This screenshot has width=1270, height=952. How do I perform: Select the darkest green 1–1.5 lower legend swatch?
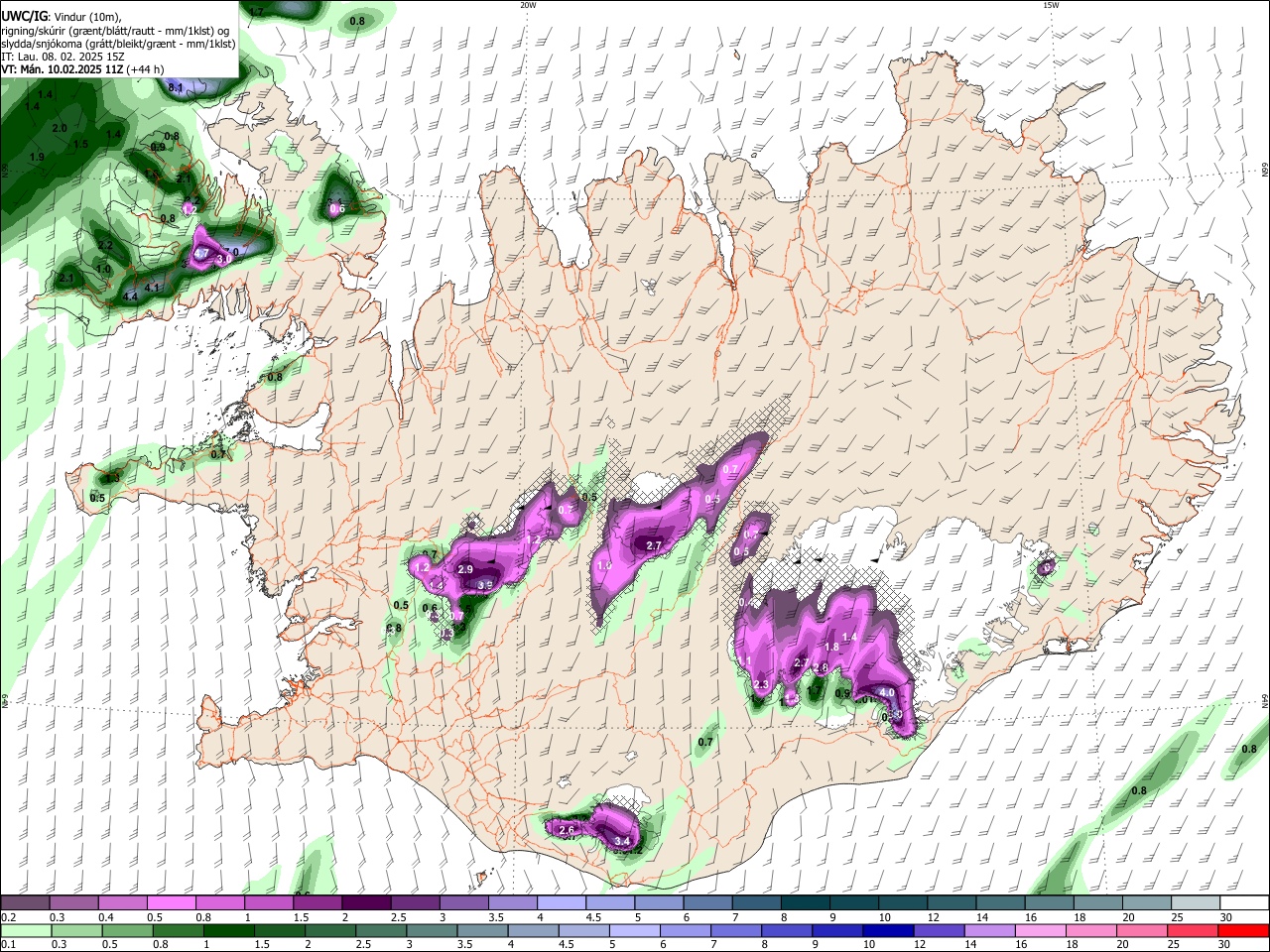pos(229,930)
